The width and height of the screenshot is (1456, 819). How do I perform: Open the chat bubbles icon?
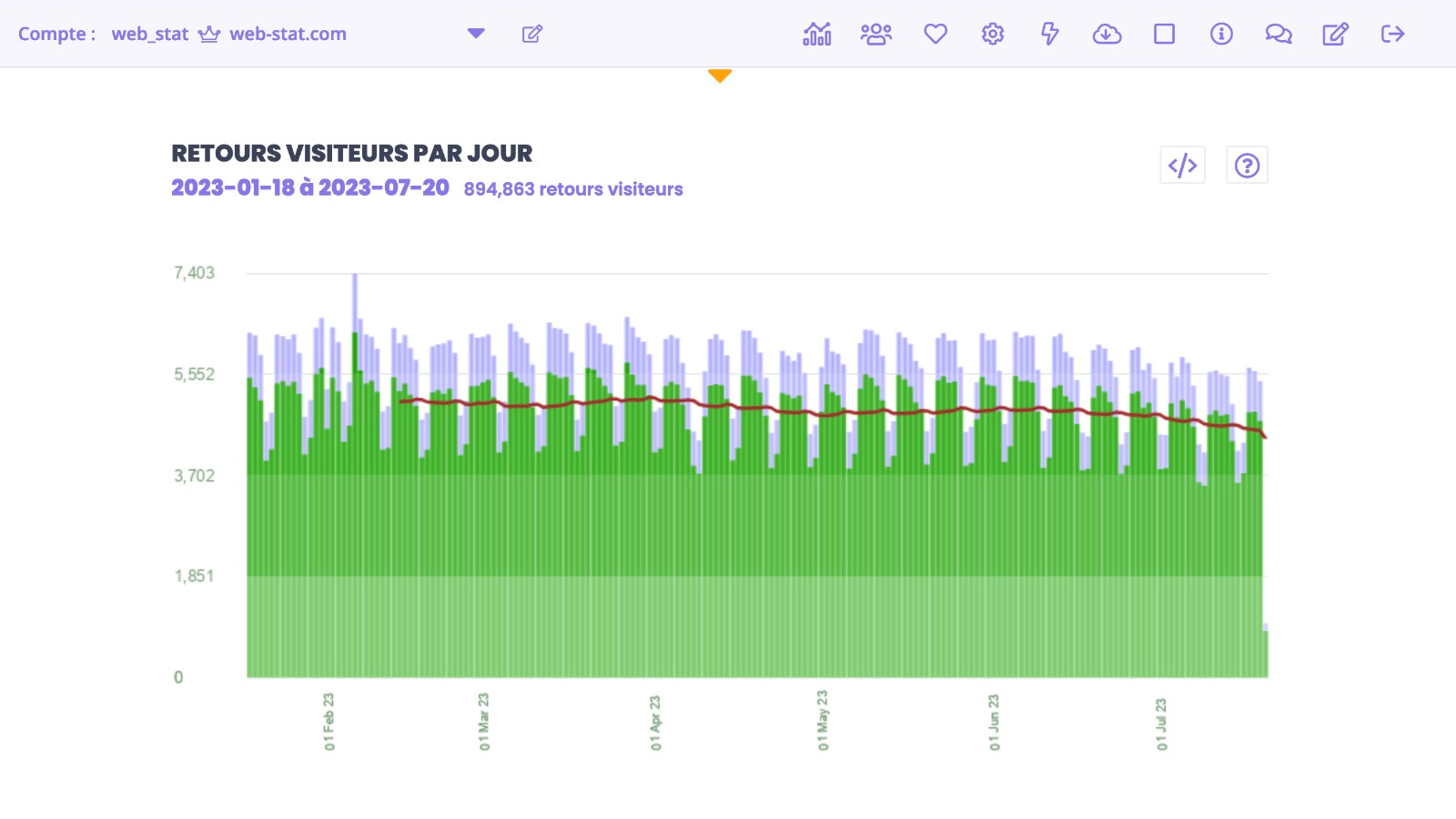1279,34
